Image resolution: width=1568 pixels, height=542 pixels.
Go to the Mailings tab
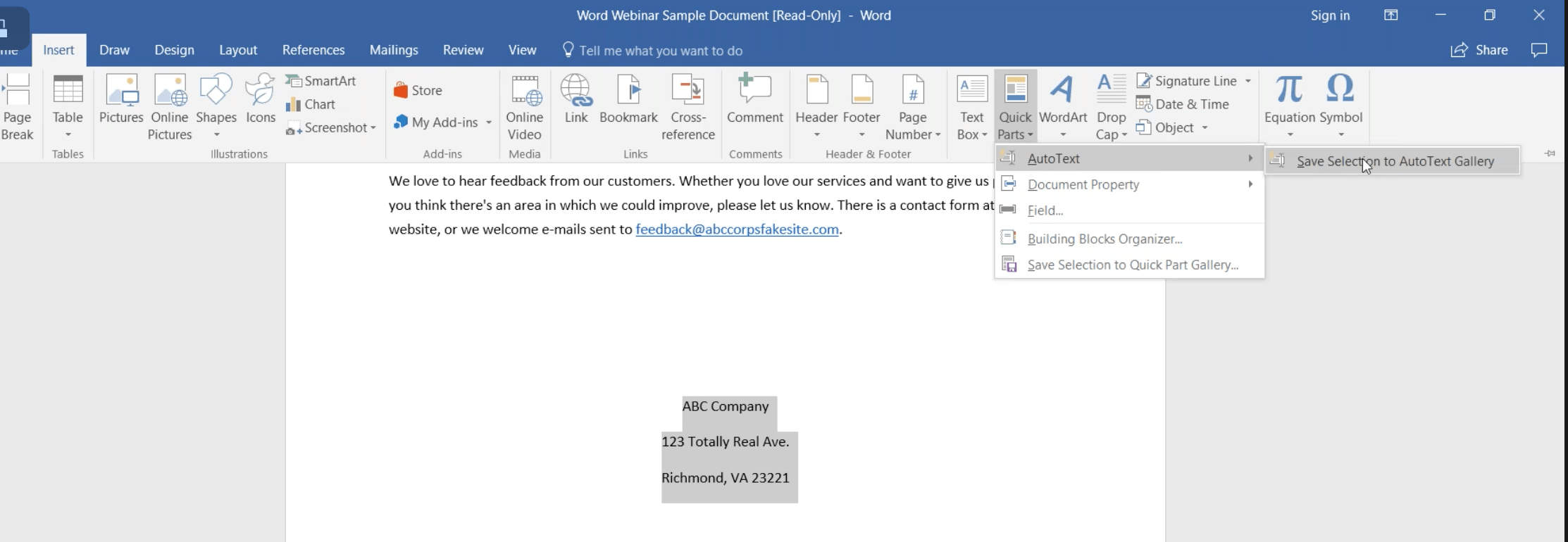[x=394, y=50]
